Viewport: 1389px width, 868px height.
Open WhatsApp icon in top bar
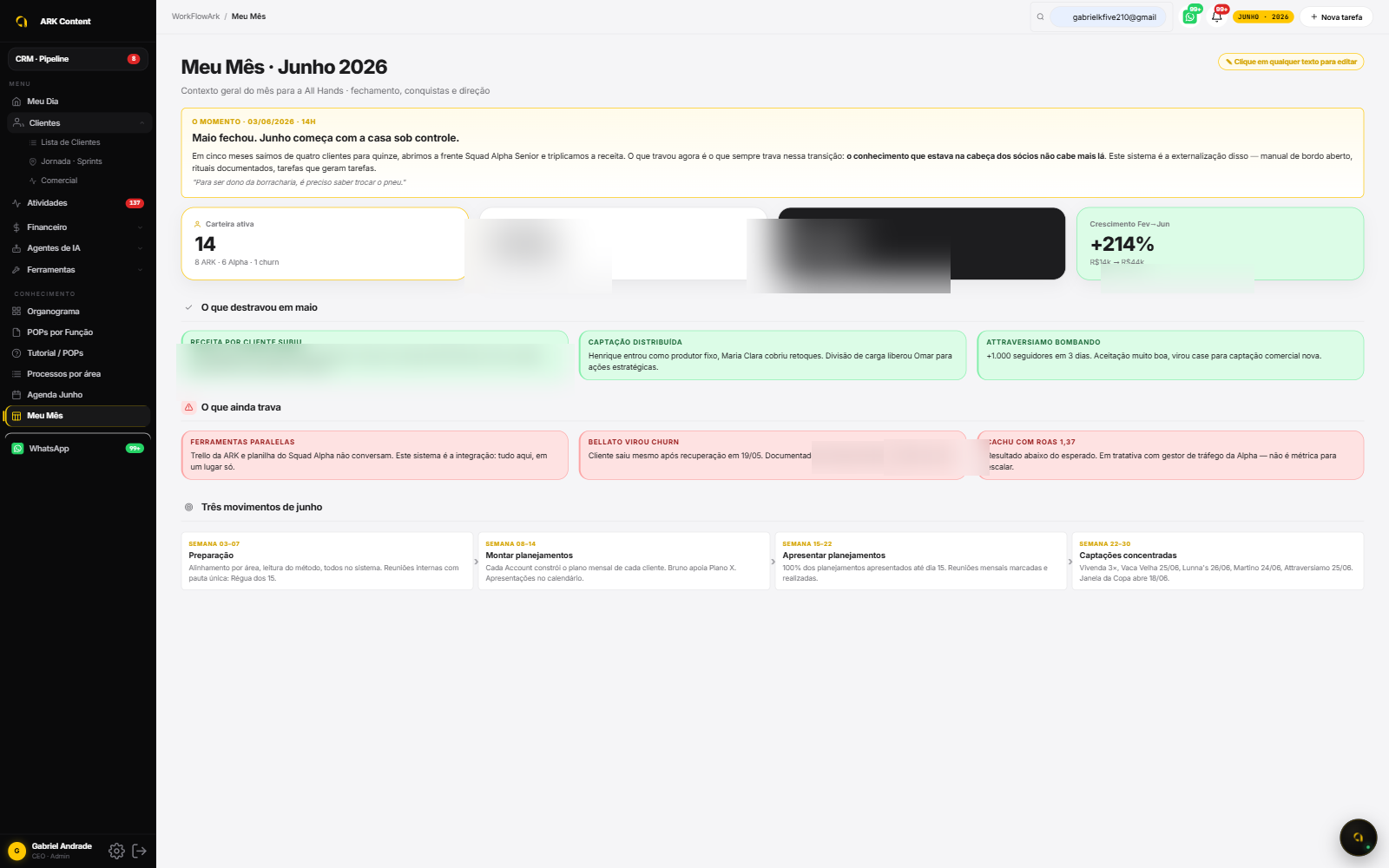pyautogui.click(x=1190, y=16)
